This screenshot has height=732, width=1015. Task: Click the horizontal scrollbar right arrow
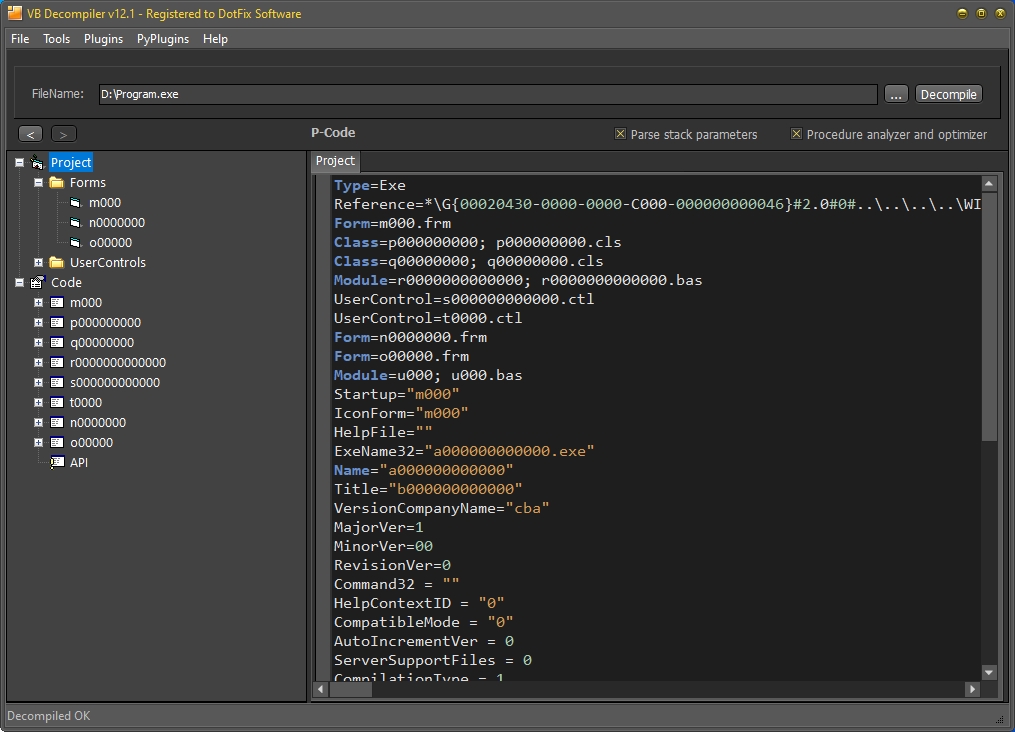[972, 689]
